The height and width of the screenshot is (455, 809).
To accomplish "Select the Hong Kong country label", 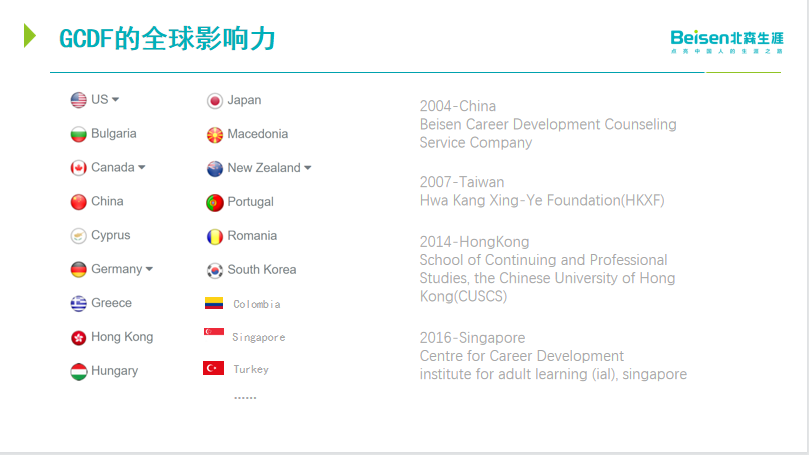I will 122,337.
